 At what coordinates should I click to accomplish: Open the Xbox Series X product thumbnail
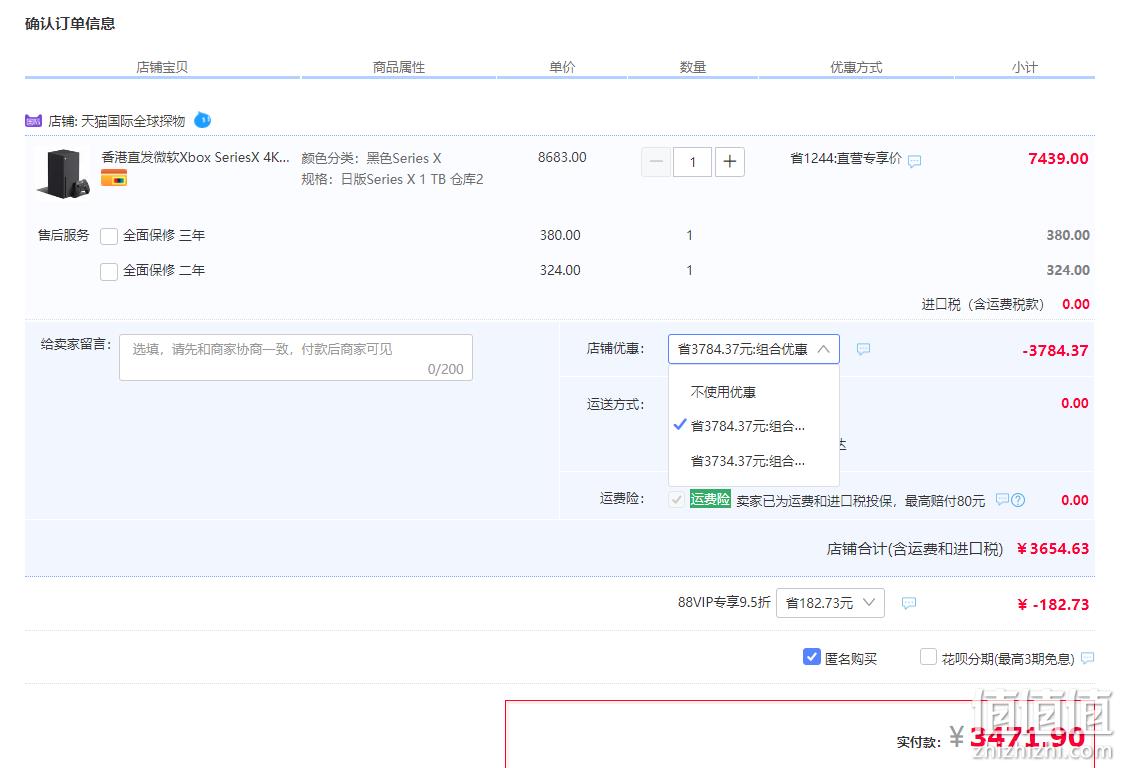pos(64,174)
